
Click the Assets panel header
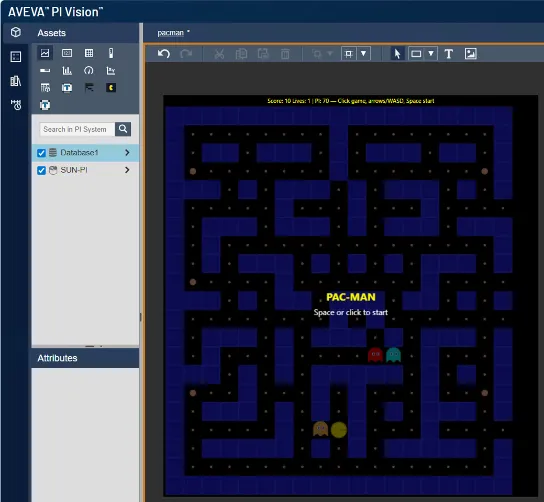[85, 33]
